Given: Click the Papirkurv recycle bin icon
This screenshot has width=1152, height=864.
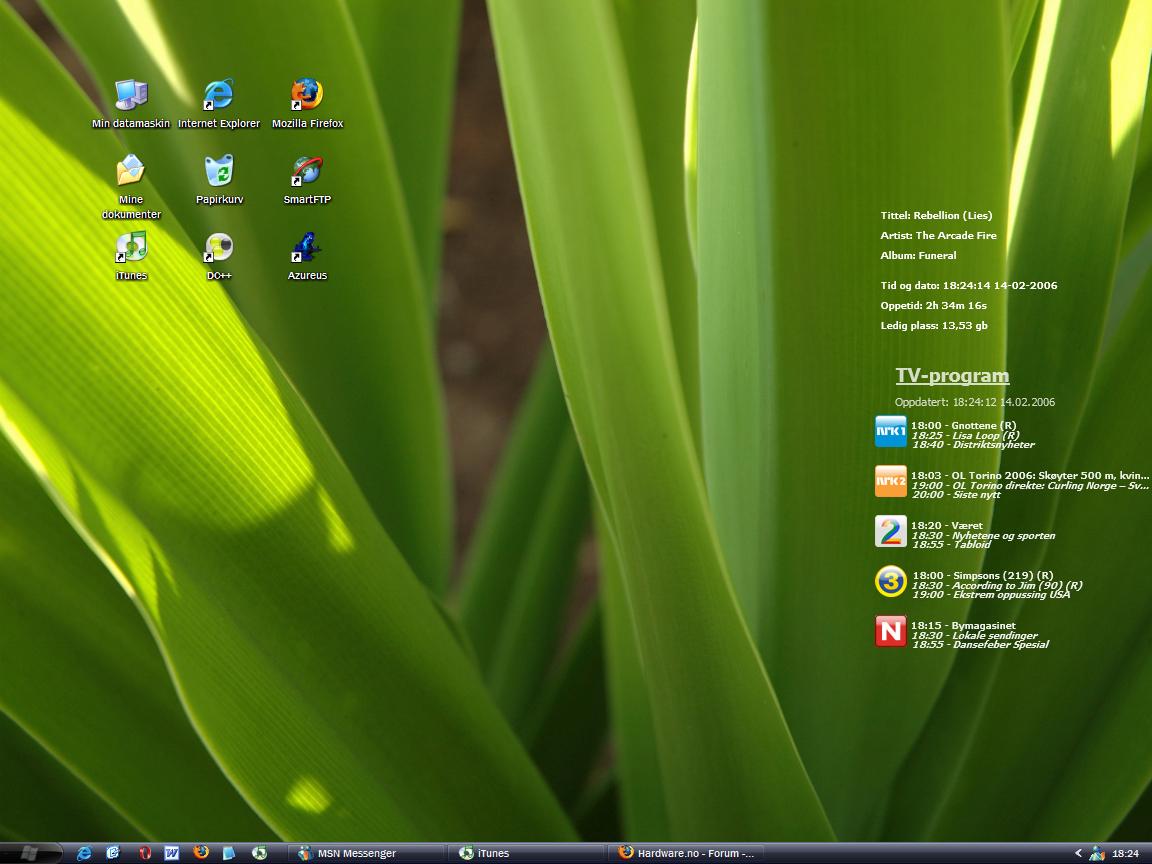Looking at the screenshot, I should pos(219,172).
